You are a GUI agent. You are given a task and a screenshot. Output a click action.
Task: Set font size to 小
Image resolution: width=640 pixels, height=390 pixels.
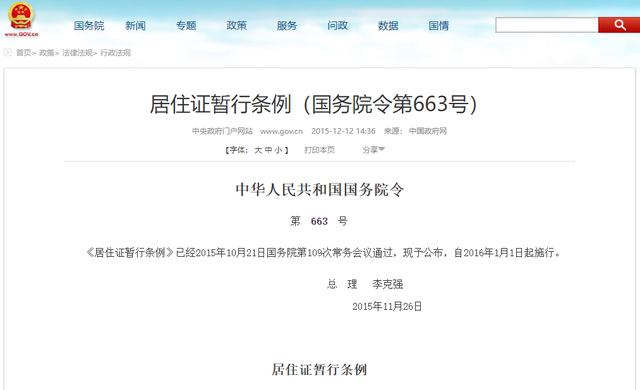point(278,150)
